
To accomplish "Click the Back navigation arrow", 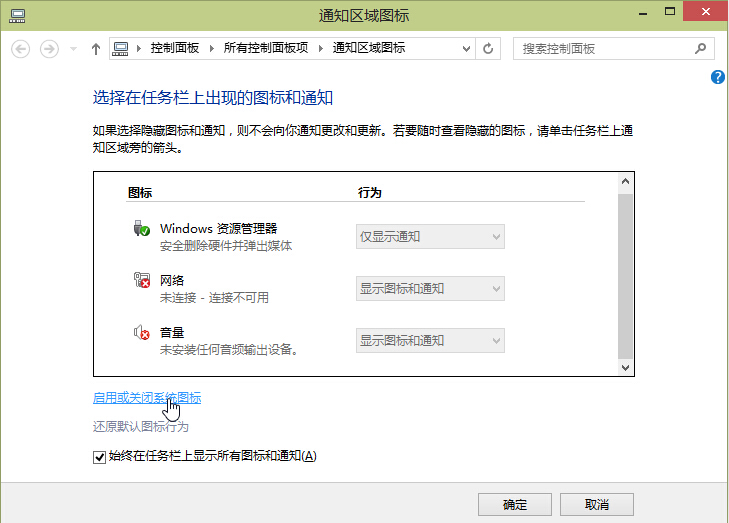I will 21,48.
